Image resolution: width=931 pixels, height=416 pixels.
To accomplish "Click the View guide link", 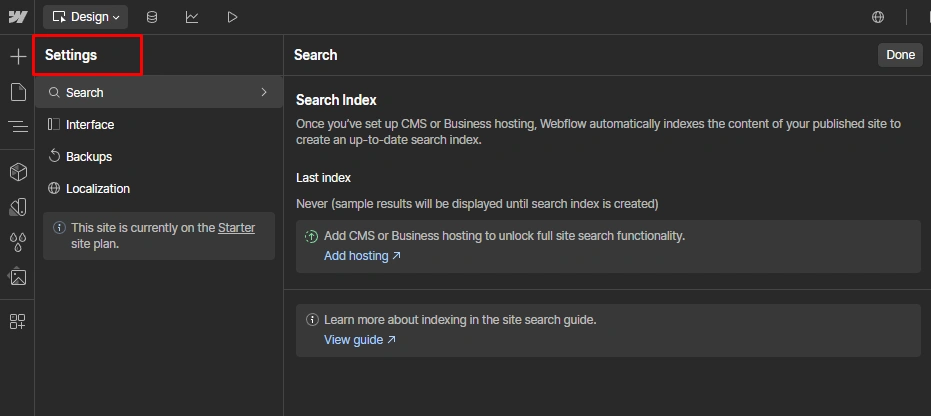I will click(x=360, y=340).
